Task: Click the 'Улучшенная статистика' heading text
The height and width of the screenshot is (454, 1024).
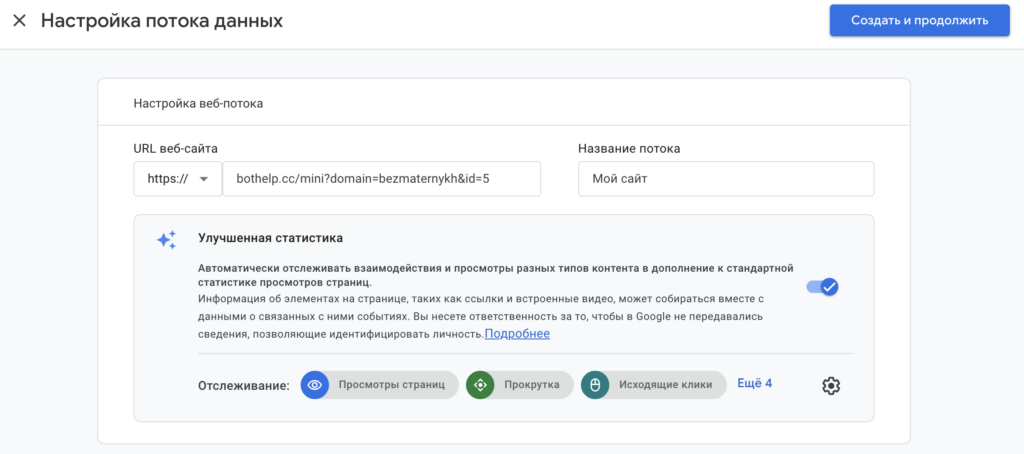Action: point(270,238)
